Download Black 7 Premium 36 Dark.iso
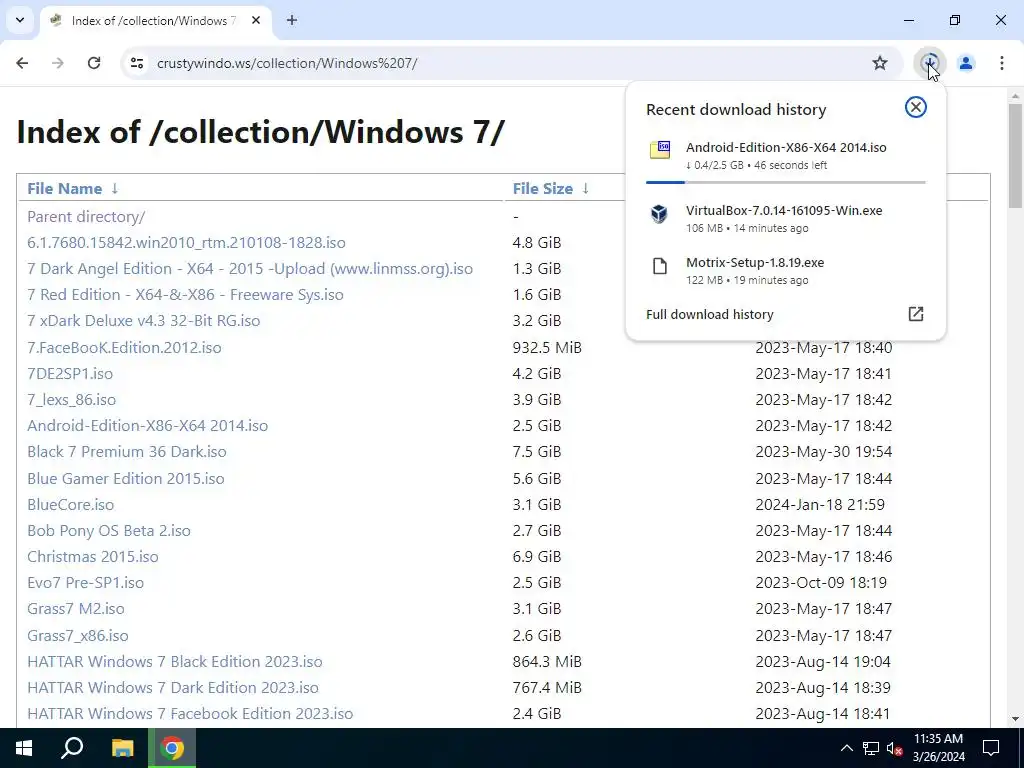The image size is (1024, 768). tap(127, 452)
